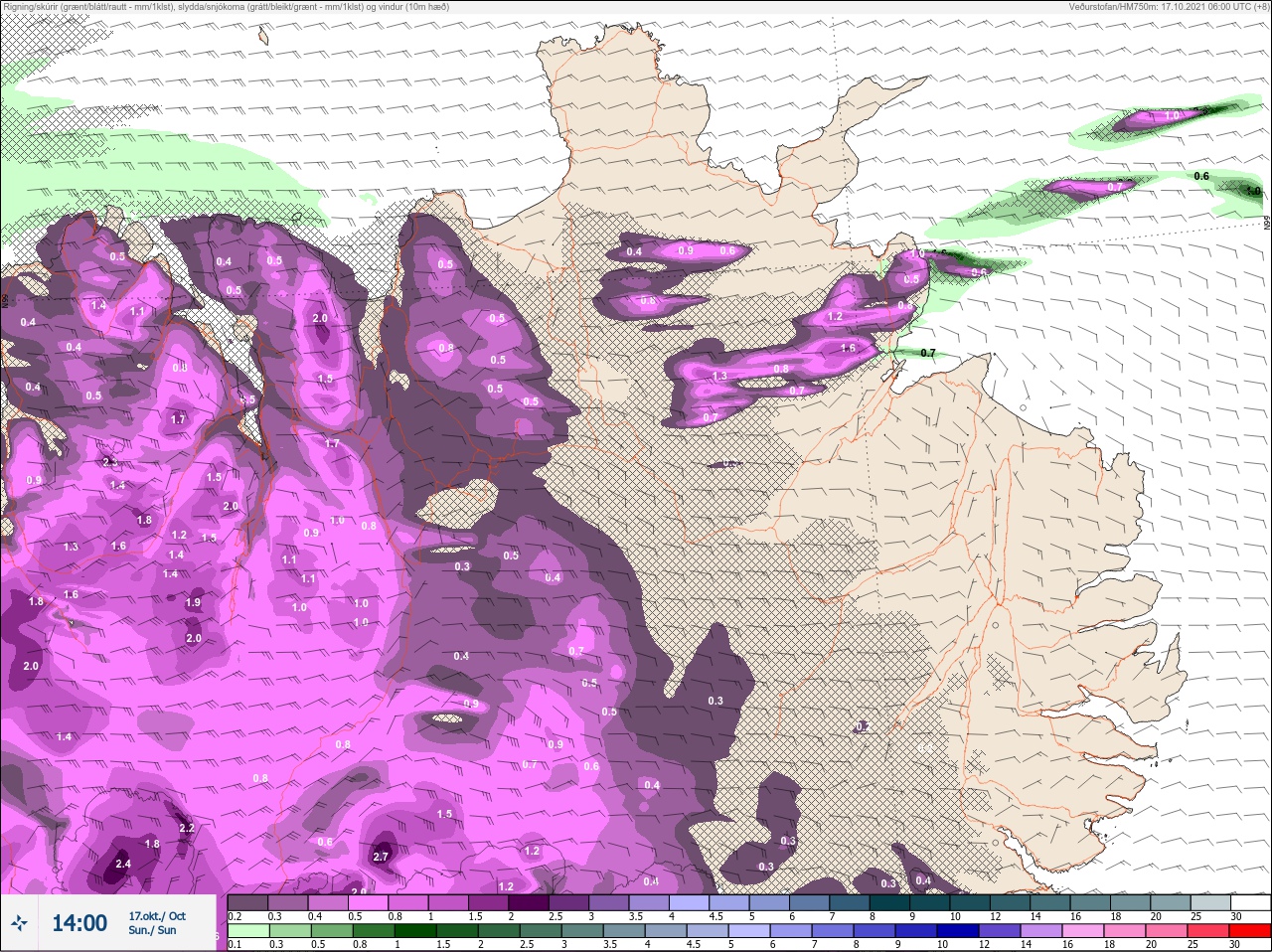Click the map title starting with 'Rigning/skúrir'
The image size is (1272, 952).
[226, 7]
